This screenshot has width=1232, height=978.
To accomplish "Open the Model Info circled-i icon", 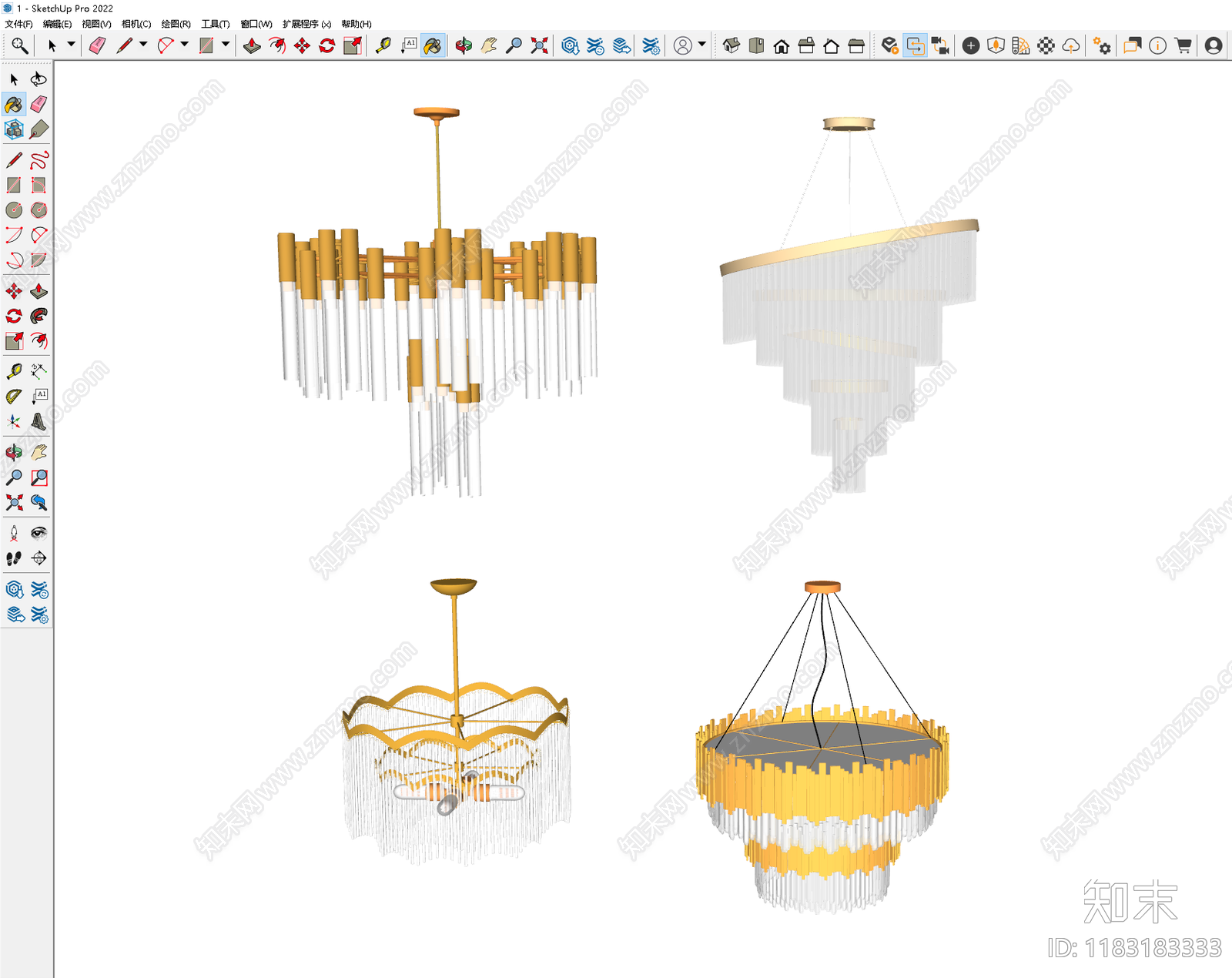I will (1157, 46).
